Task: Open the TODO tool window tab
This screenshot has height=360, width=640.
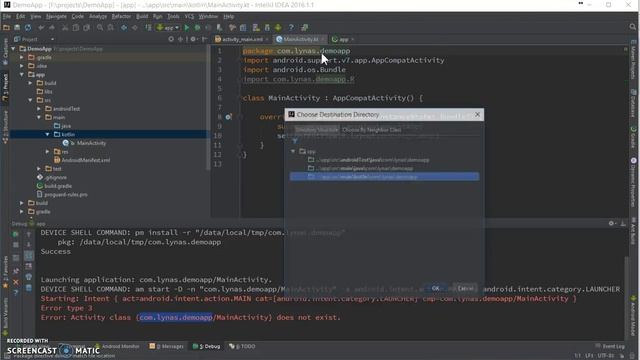Action: click(x=242, y=346)
